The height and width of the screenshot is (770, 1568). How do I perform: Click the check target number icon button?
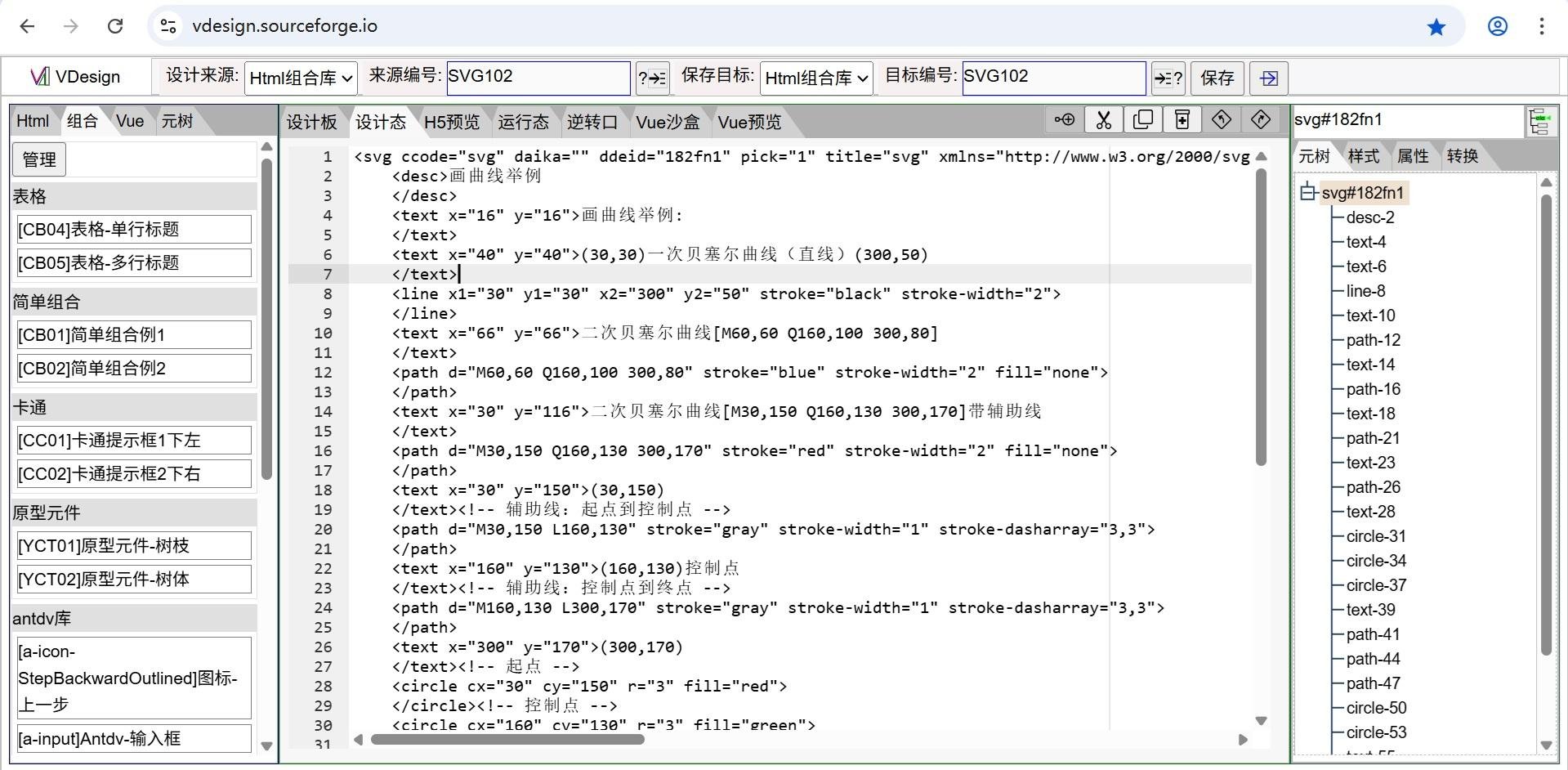[1168, 78]
